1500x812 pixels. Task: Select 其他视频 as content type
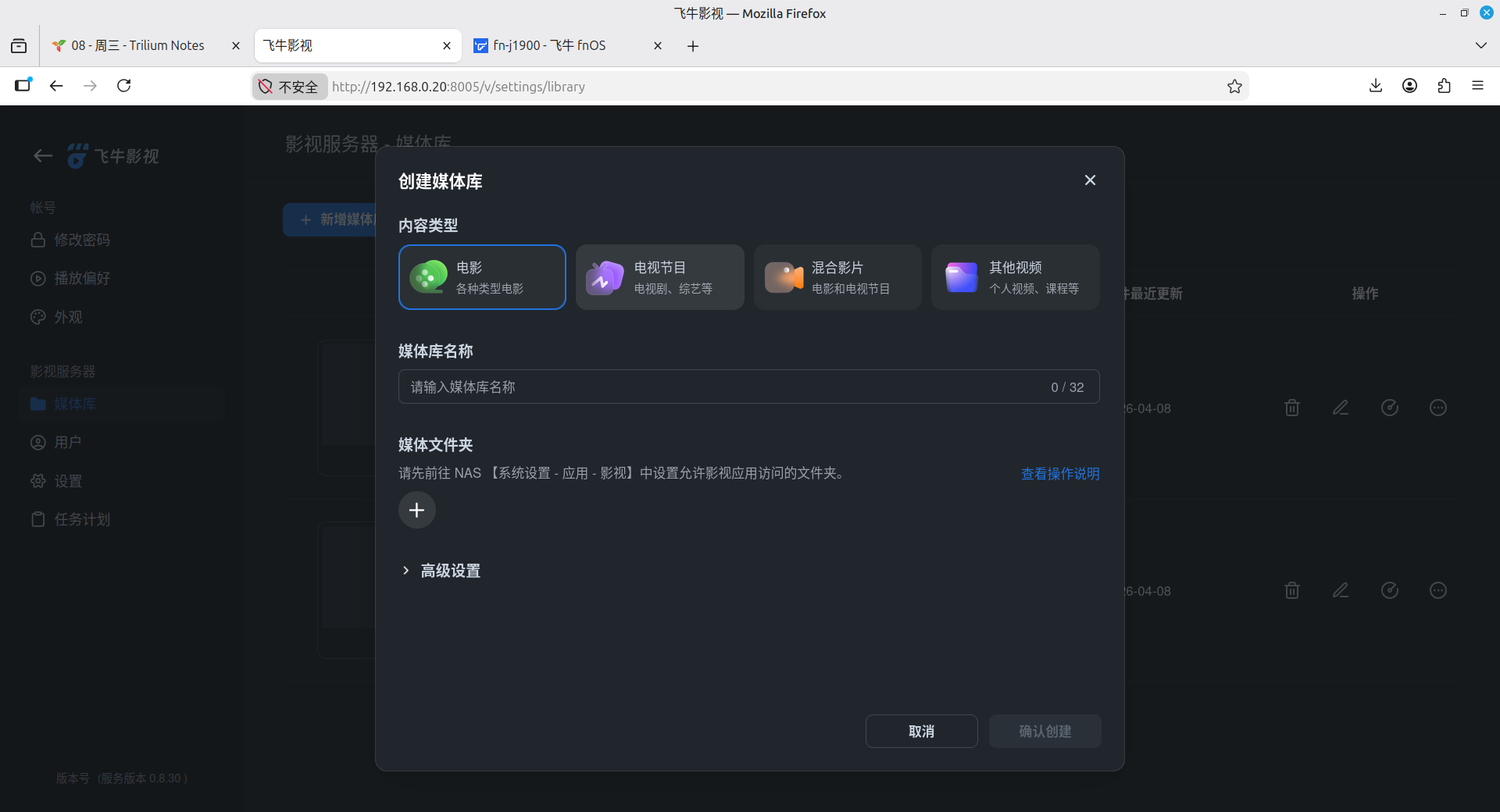1015,277
